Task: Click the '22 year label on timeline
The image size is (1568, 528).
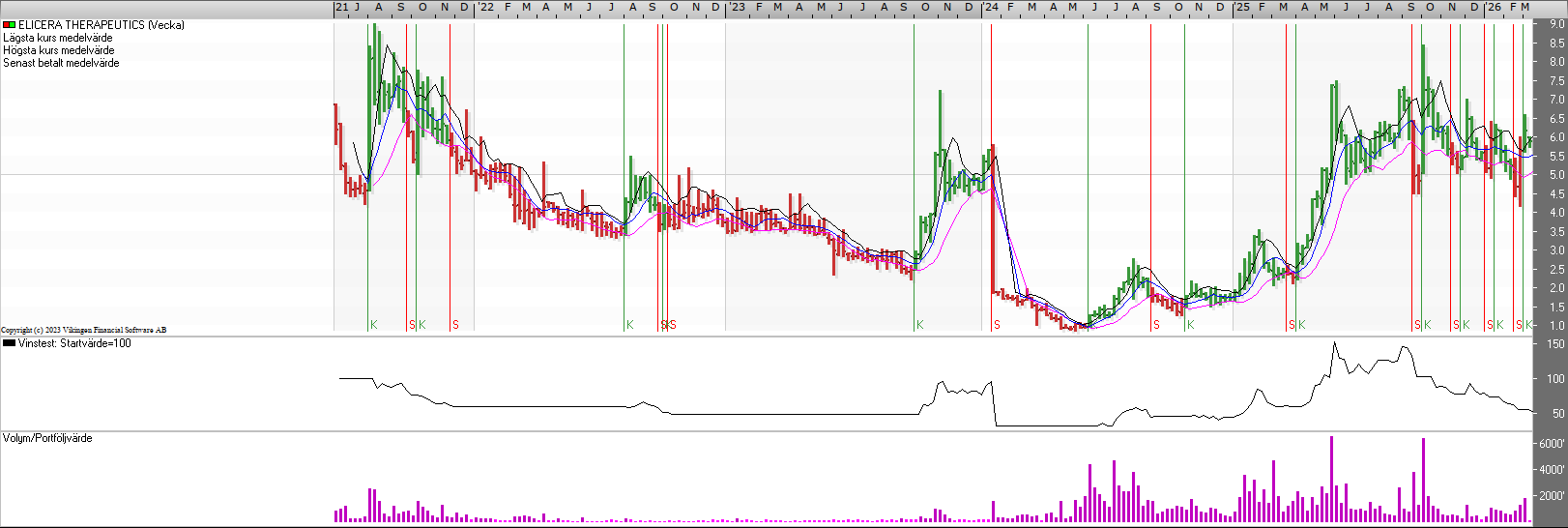Action: tap(485, 7)
